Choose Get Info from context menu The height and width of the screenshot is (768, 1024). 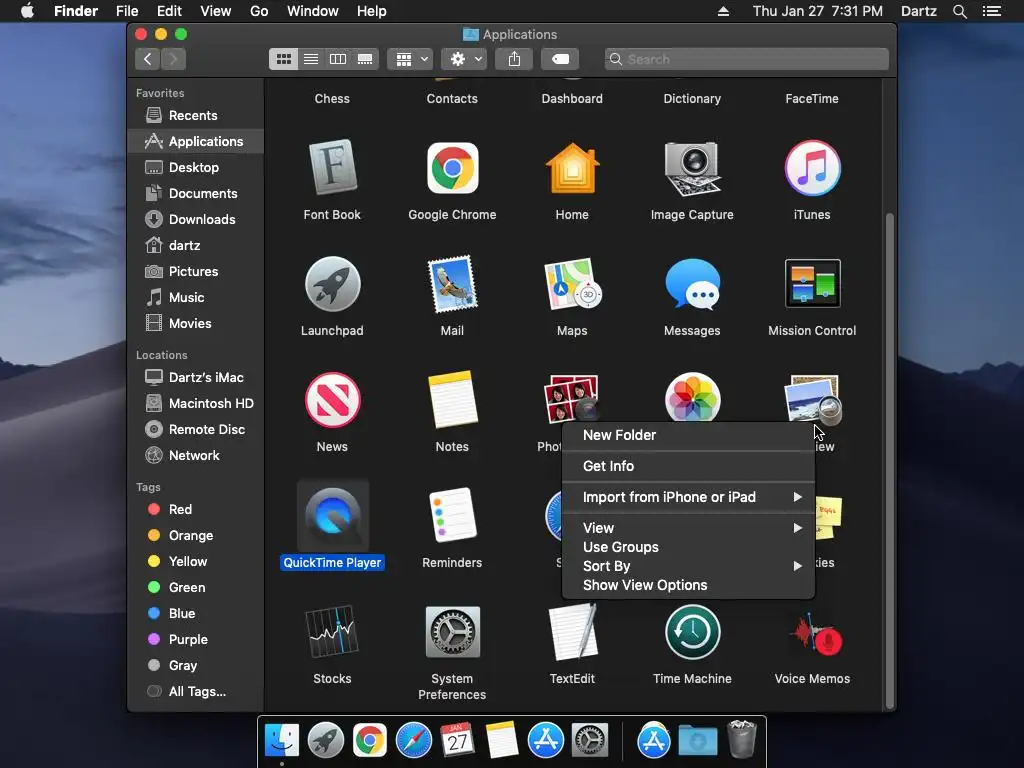[x=688, y=466]
